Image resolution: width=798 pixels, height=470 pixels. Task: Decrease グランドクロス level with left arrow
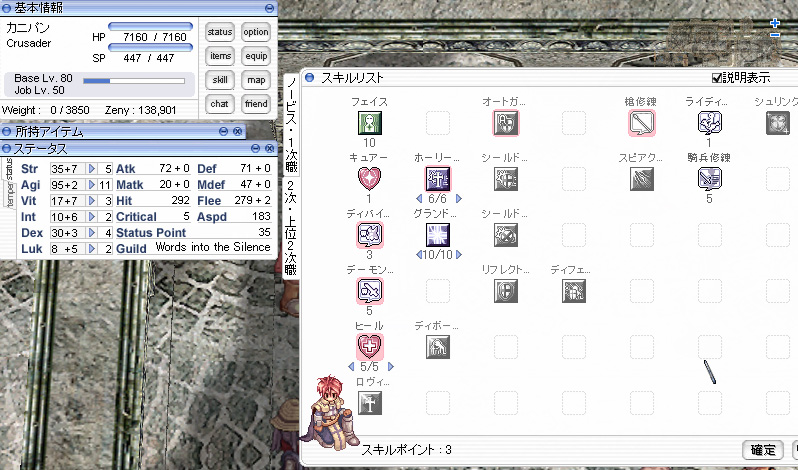pos(419,254)
